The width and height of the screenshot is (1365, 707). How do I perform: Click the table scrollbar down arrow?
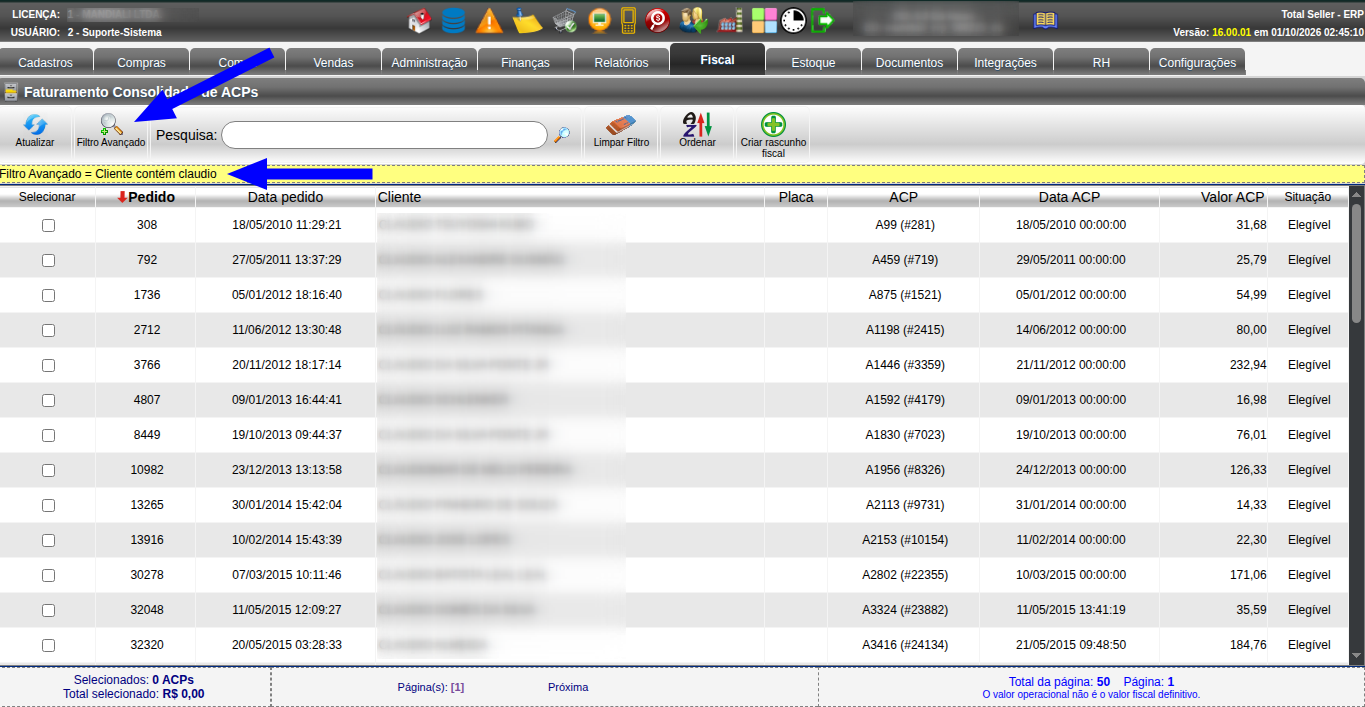[1356, 656]
